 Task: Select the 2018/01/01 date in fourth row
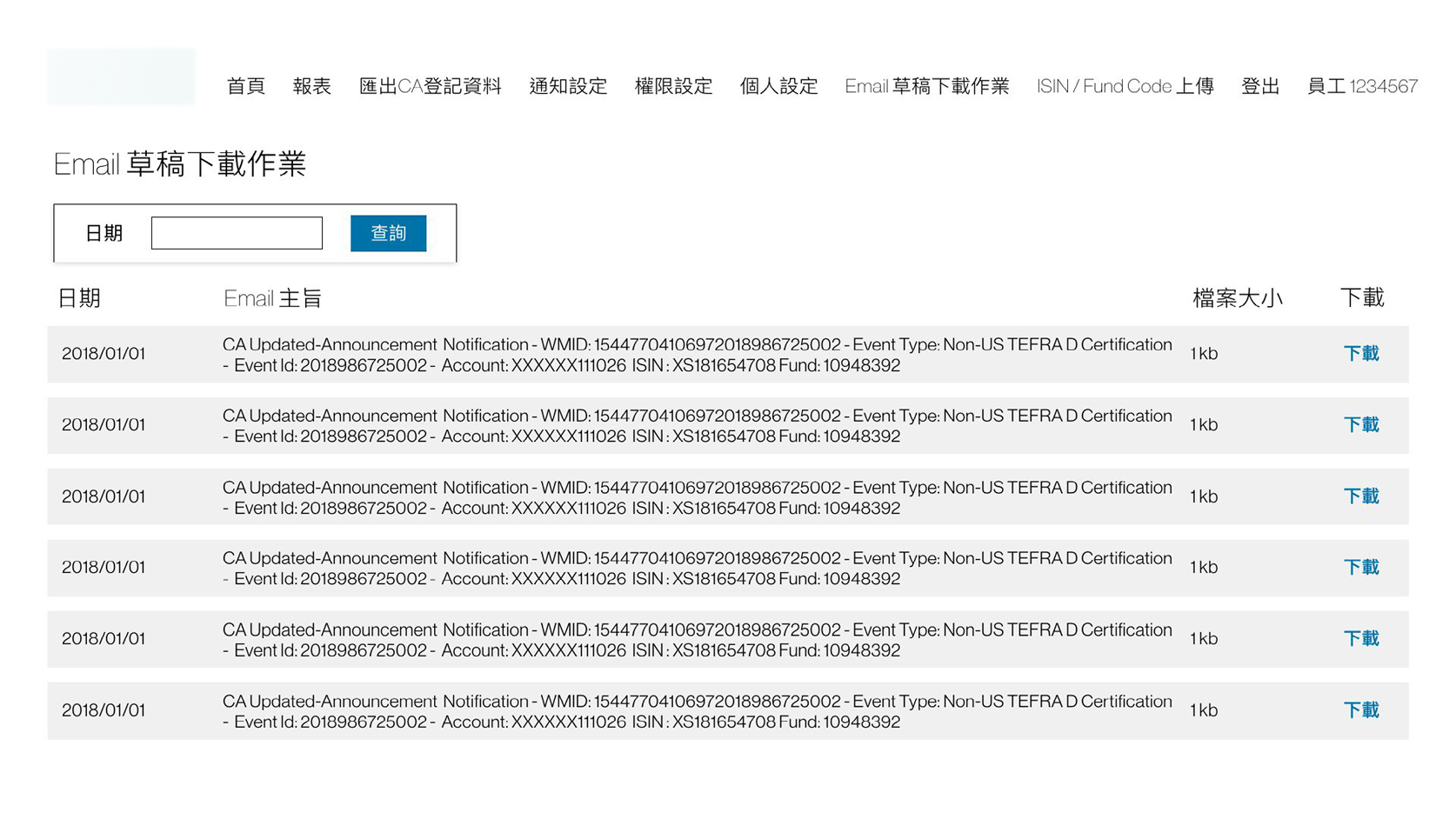pos(104,568)
